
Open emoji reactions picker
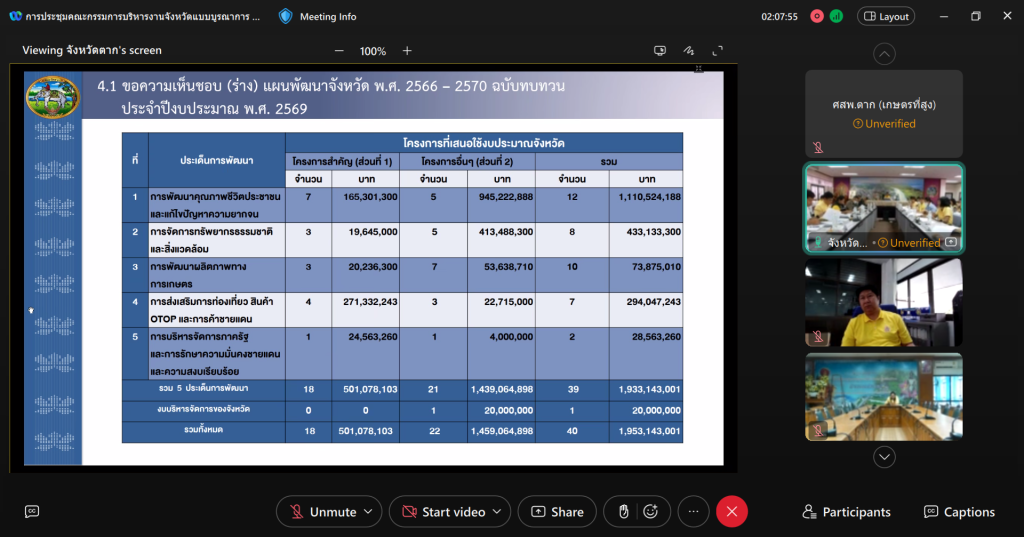click(651, 512)
